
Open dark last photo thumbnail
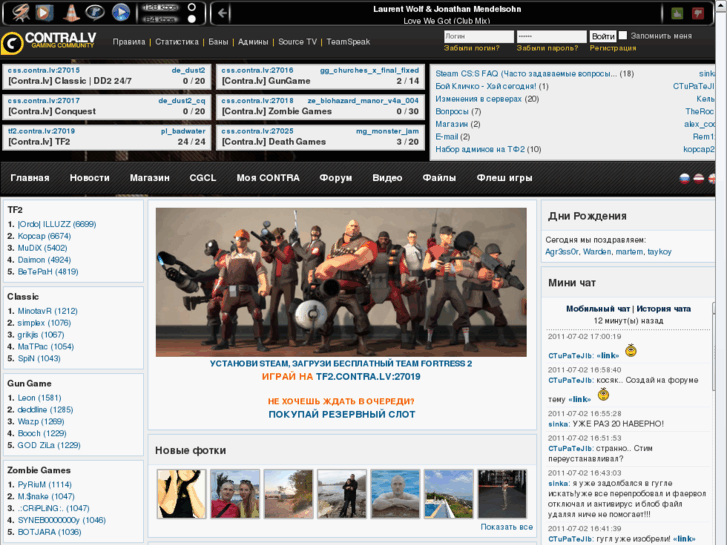502,494
